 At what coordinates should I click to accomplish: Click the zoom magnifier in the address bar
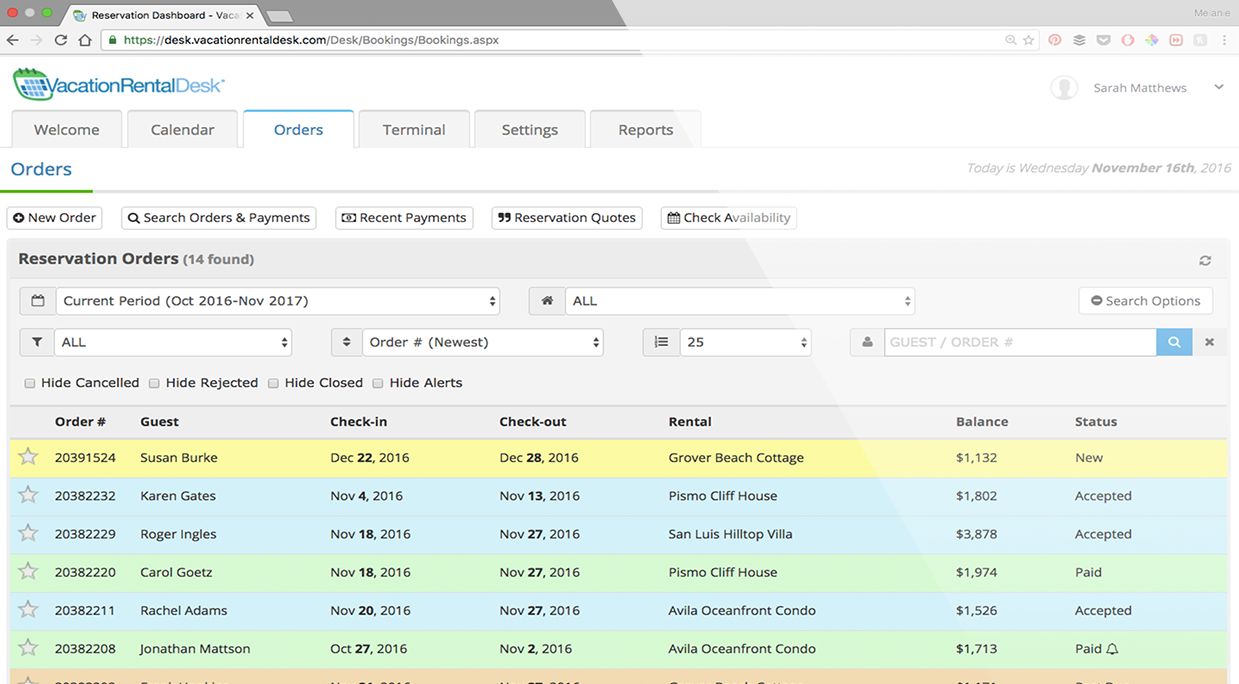tap(1011, 40)
